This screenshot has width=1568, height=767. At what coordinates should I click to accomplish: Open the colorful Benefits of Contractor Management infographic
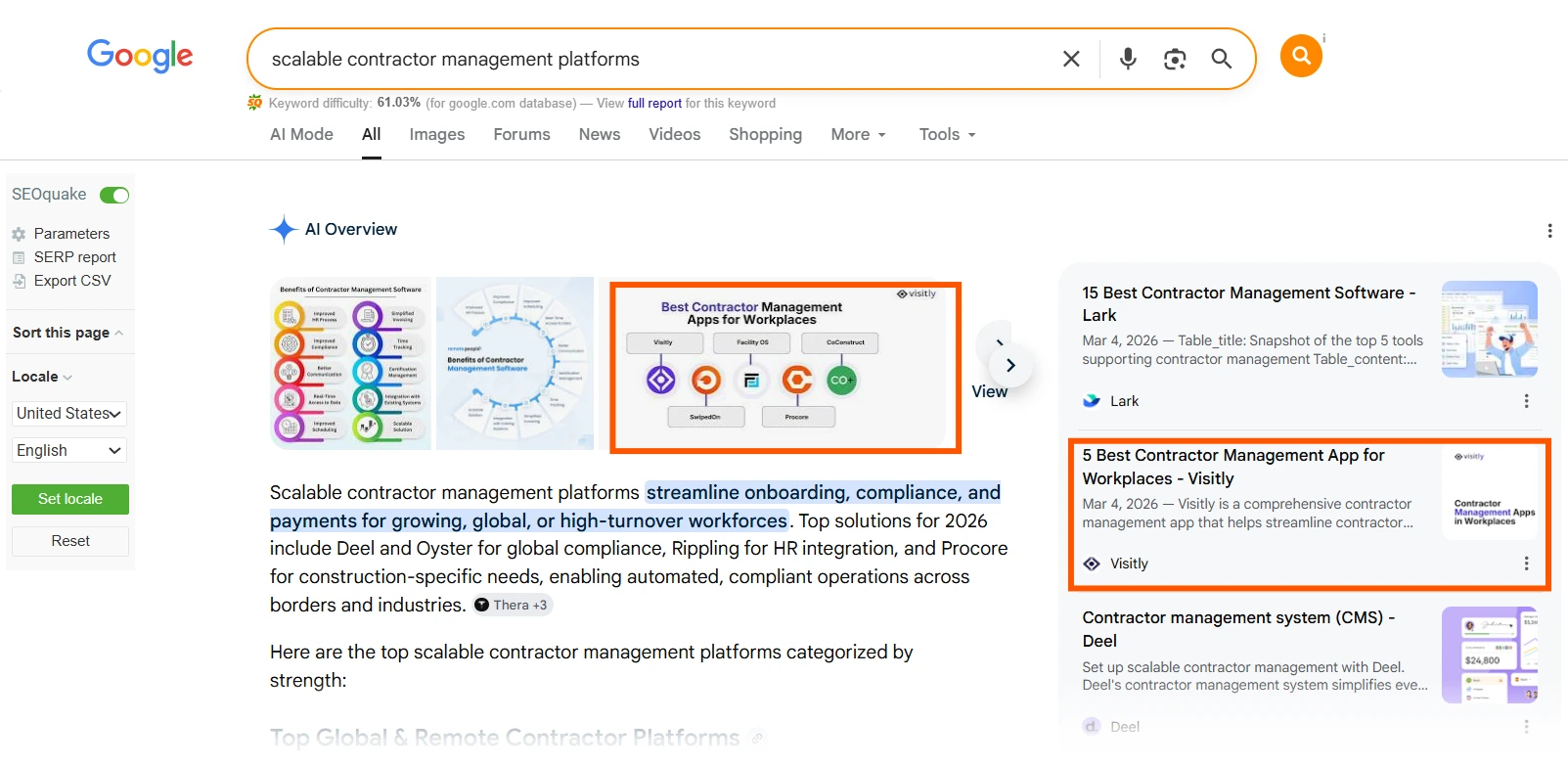[x=351, y=363]
